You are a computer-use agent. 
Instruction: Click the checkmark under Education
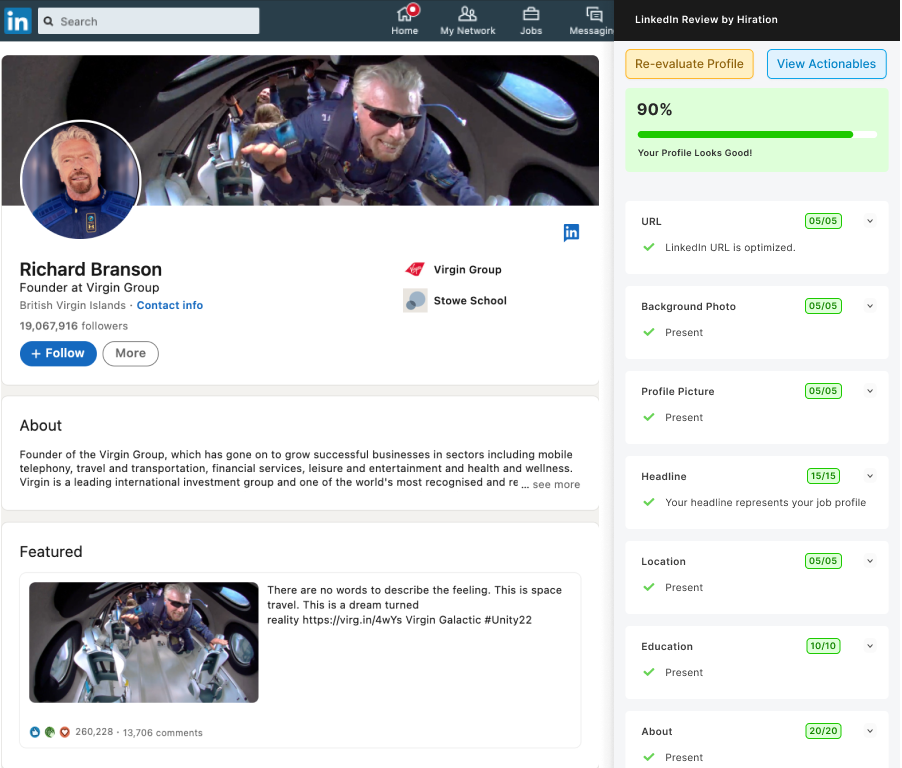click(649, 673)
